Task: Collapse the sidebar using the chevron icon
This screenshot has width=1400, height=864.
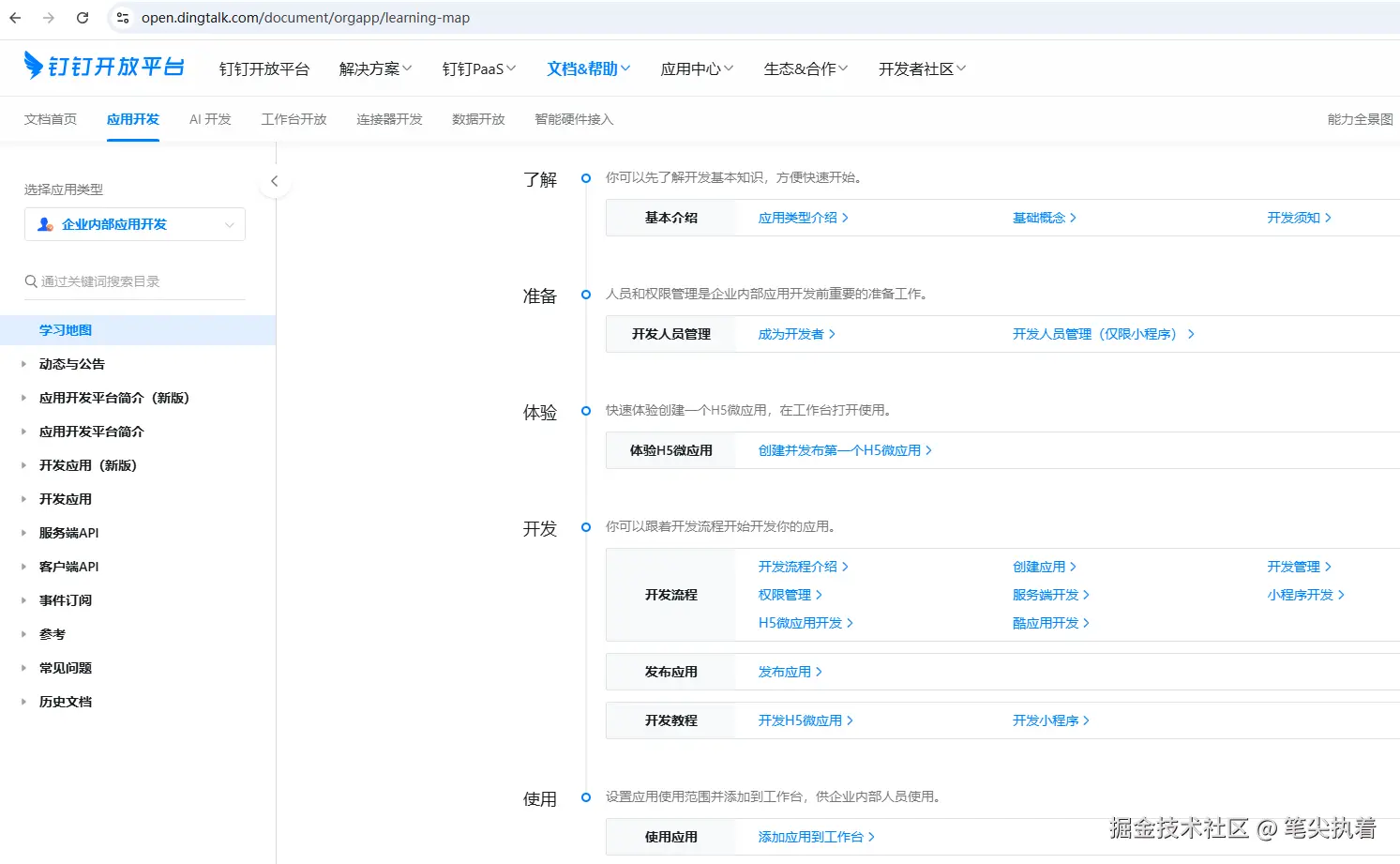Action: [x=274, y=181]
